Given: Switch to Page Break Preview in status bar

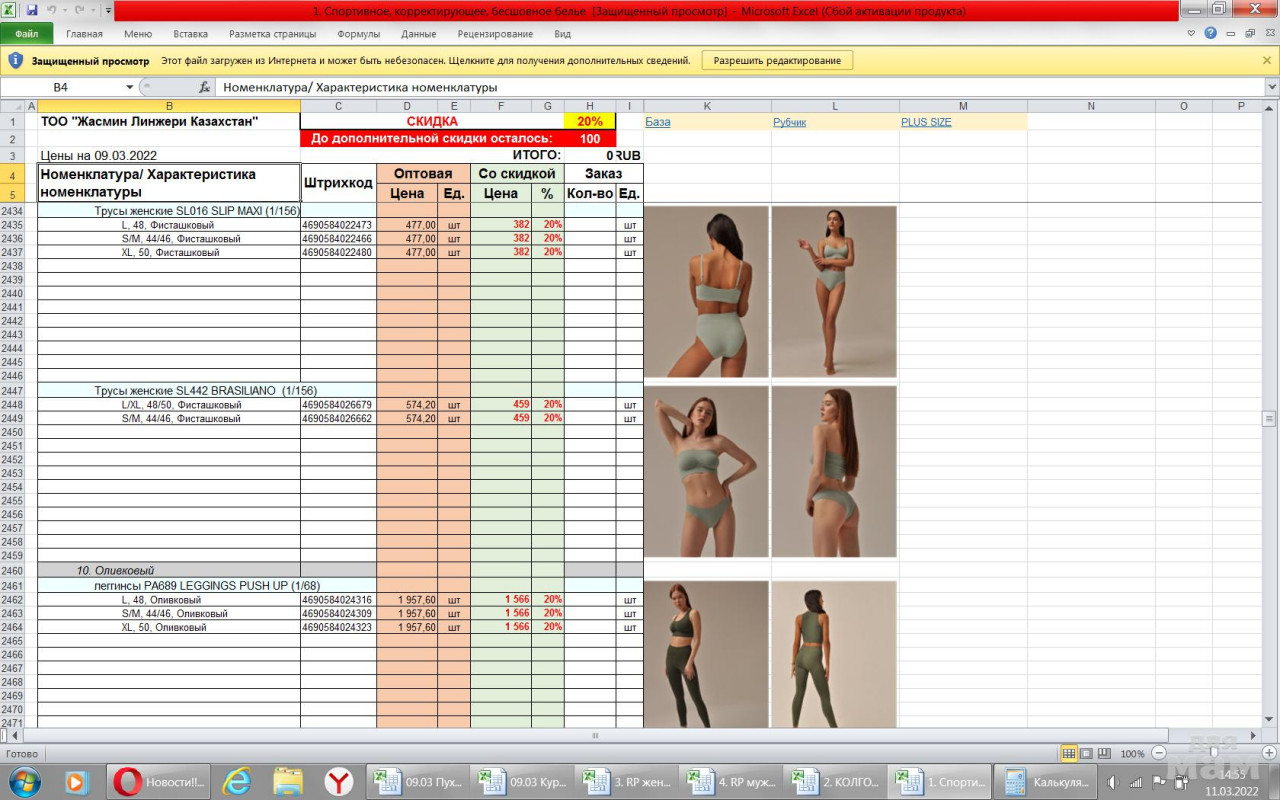Looking at the screenshot, I should (1103, 753).
